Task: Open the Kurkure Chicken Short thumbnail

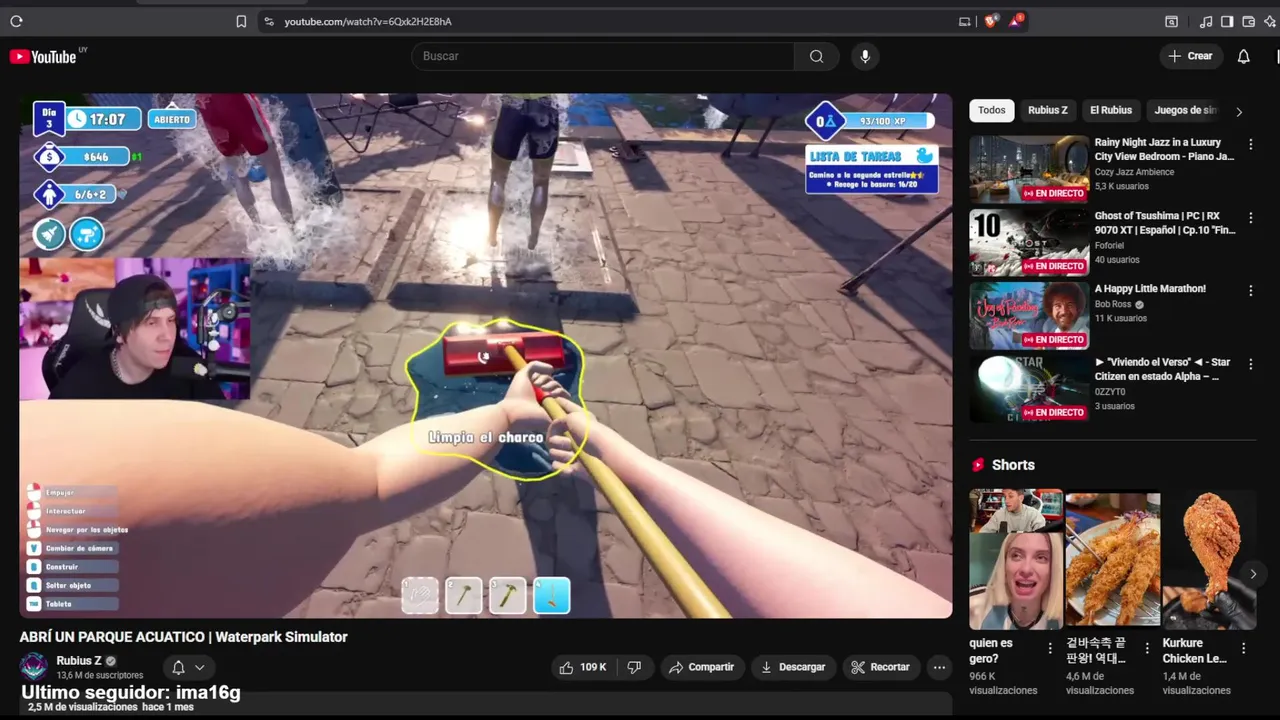Action: click(1208, 559)
